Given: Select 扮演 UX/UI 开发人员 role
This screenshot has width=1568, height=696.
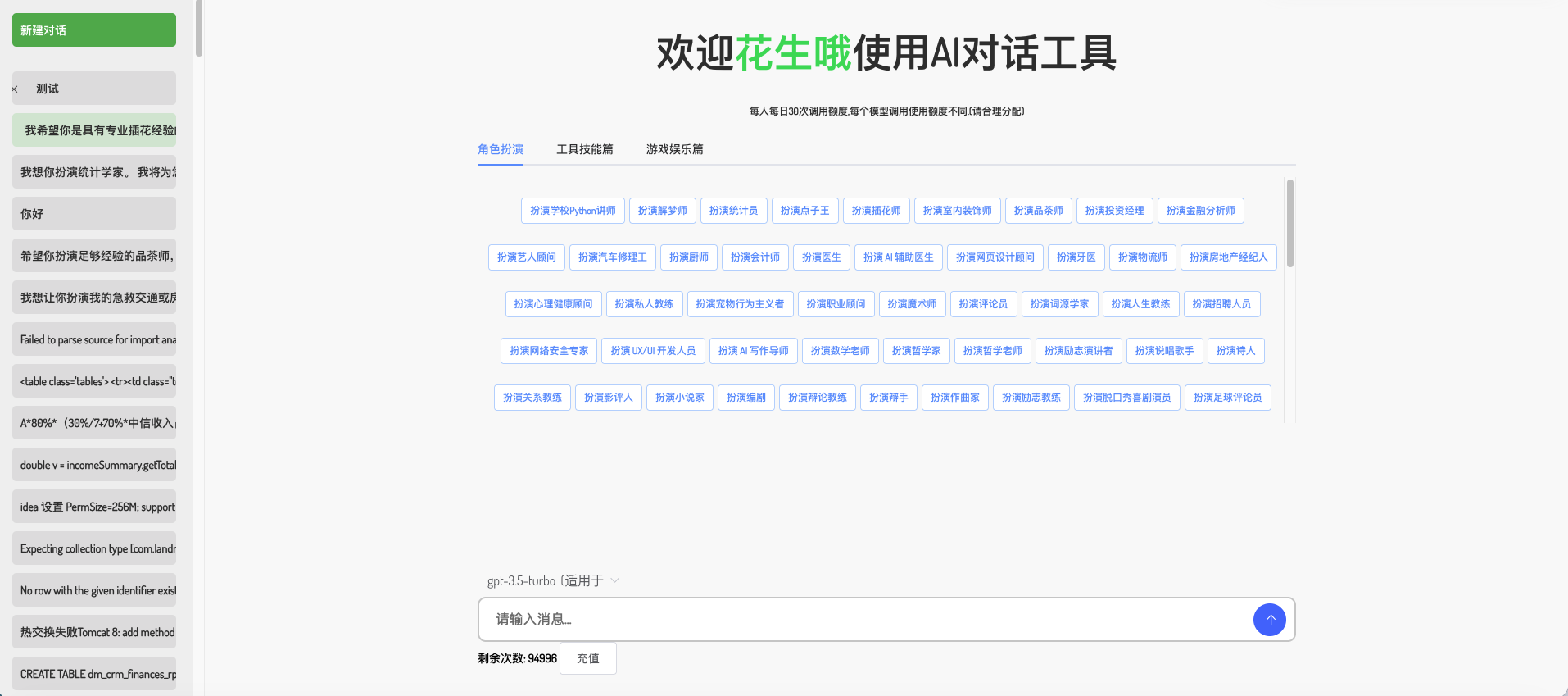Looking at the screenshot, I should (653, 351).
